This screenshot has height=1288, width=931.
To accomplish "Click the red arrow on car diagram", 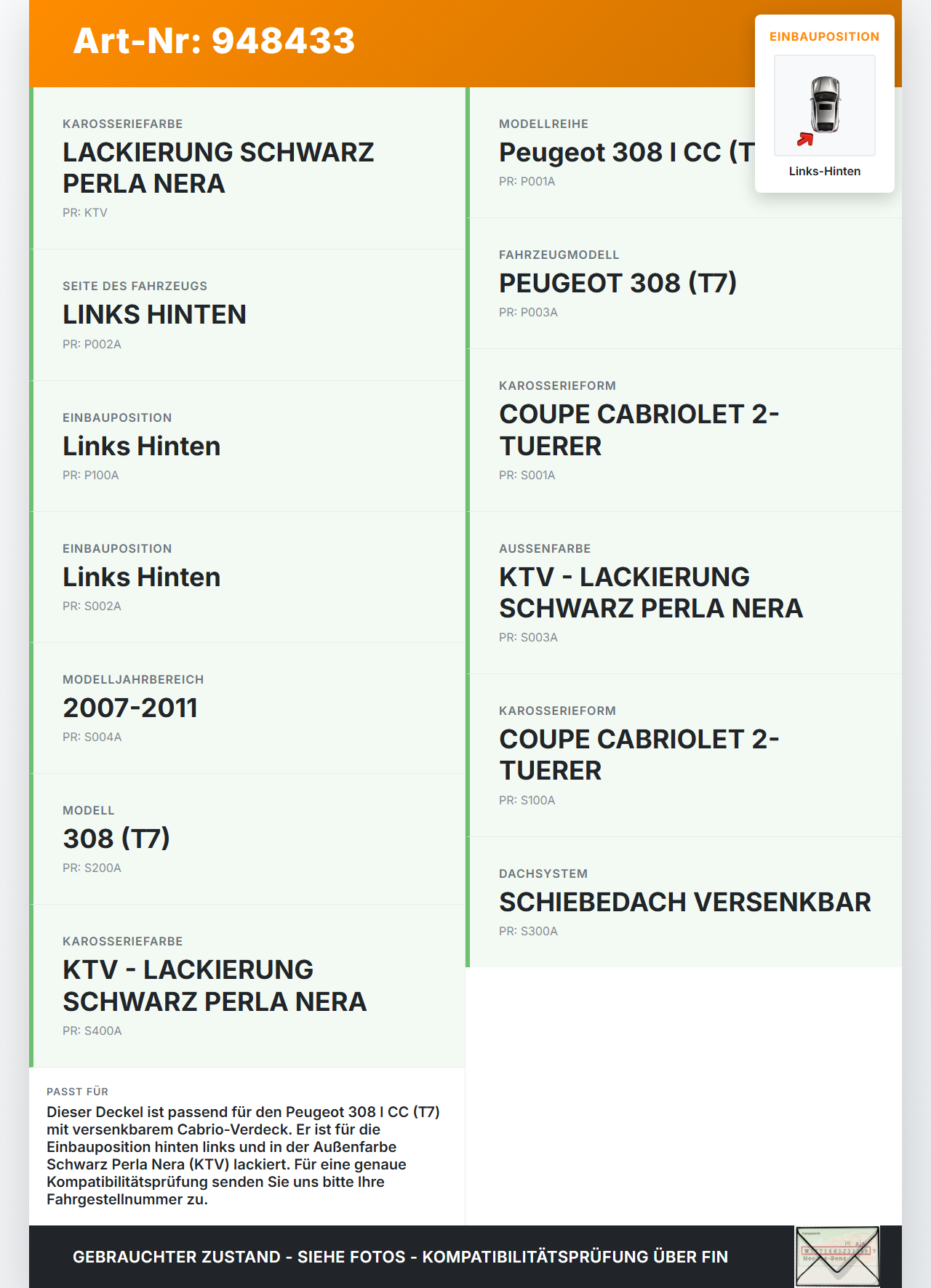I will coord(805,139).
